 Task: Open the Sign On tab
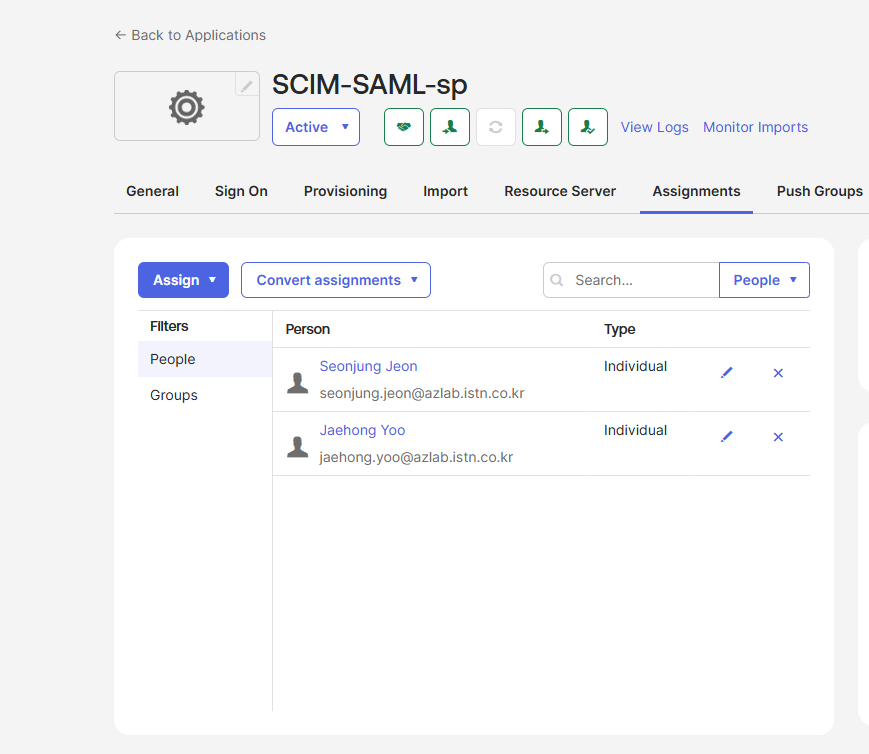click(241, 191)
